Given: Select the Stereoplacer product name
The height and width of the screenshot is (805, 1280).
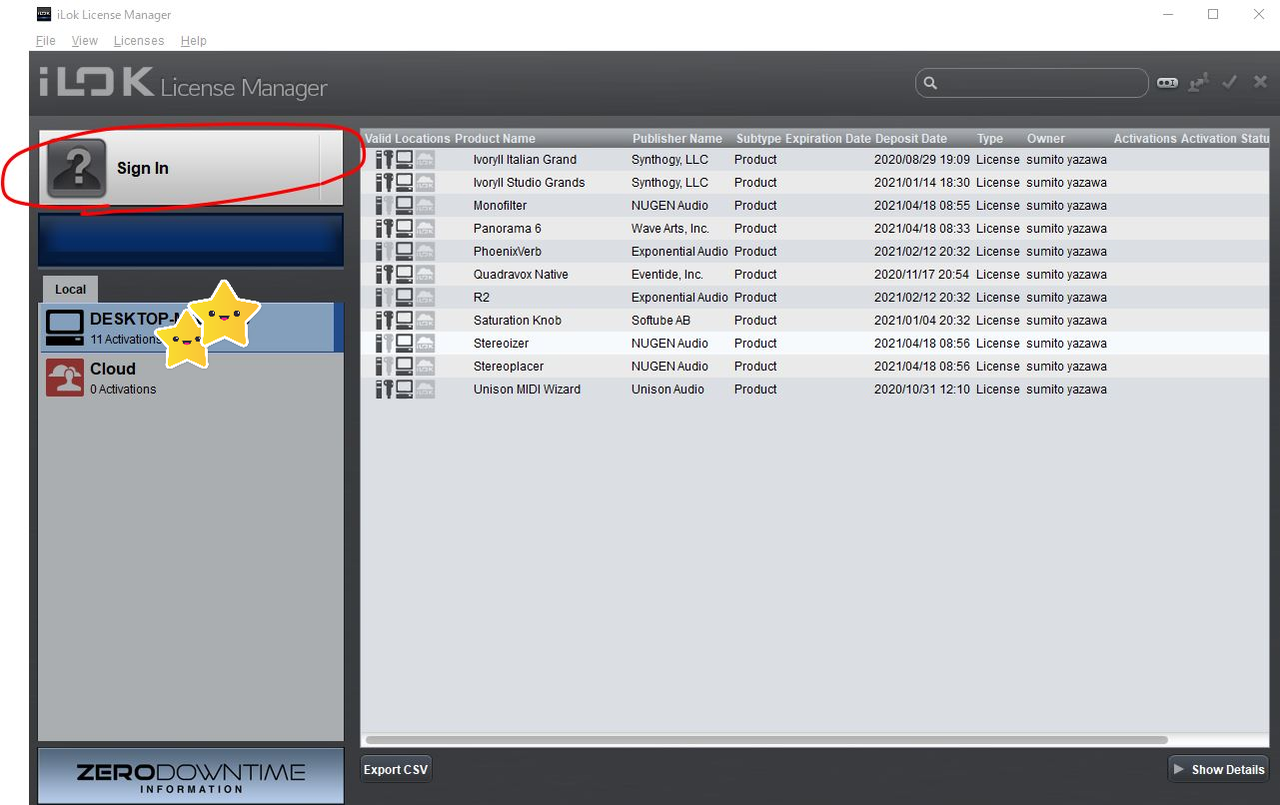Looking at the screenshot, I should tap(508, 366).
